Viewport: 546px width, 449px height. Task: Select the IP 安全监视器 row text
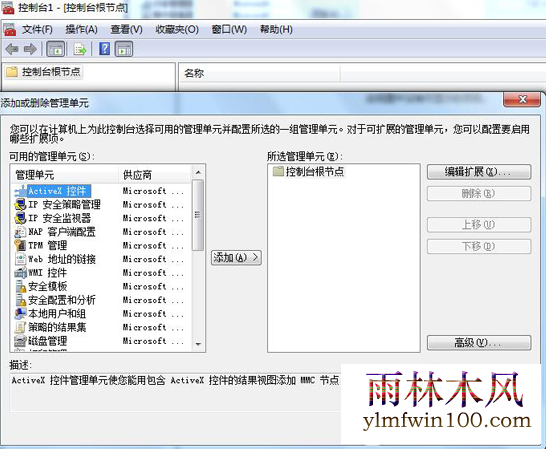[x=60, y=218]
